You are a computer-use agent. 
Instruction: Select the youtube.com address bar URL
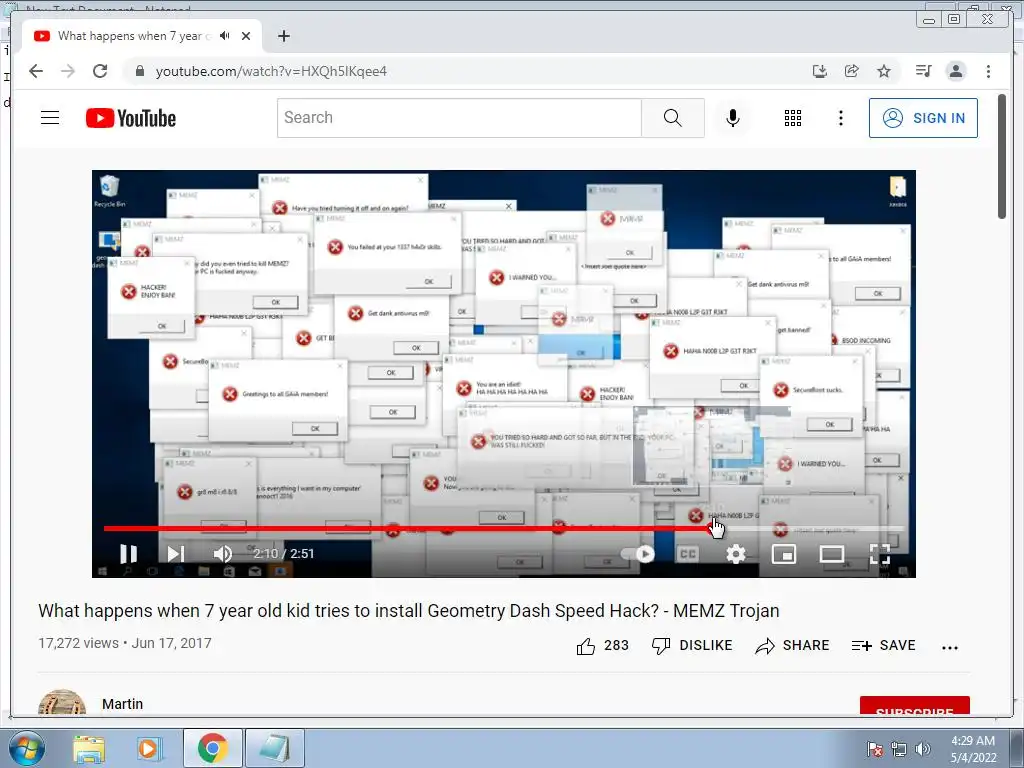[x=271, y=71]
